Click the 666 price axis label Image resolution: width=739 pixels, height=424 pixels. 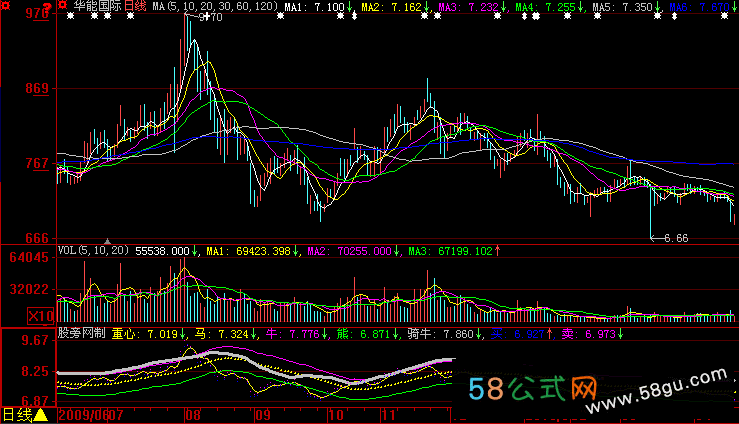[37, 238]
